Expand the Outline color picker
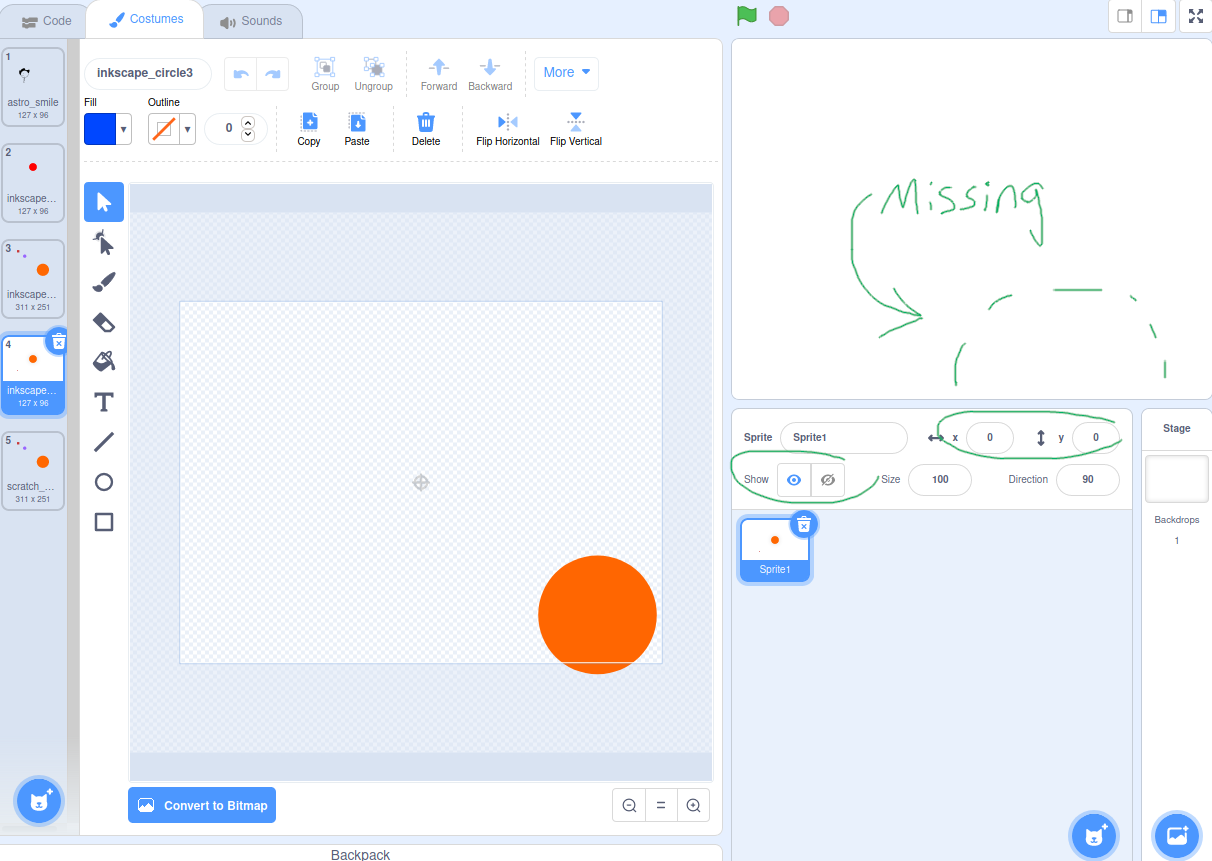This screenshot has width=1212, height=861. (x=186, y=128)
